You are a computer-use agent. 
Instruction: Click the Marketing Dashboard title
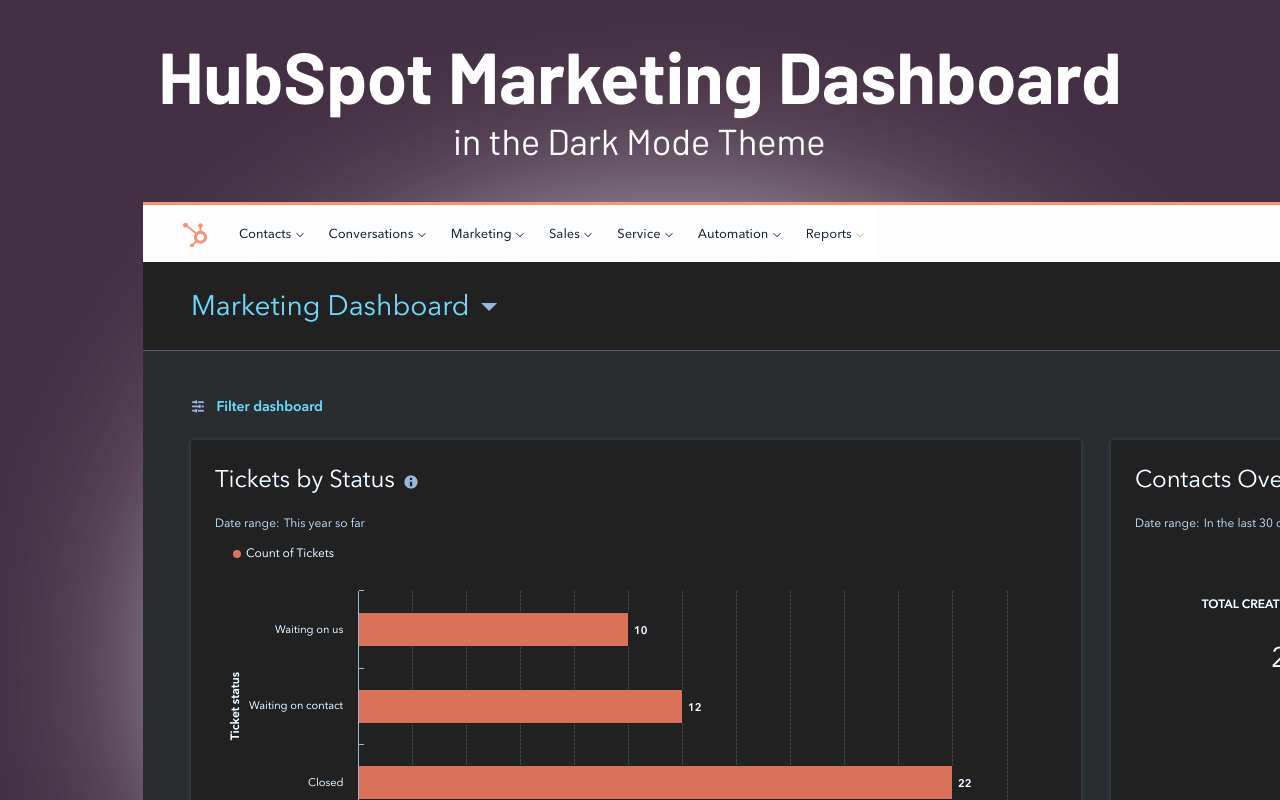[x=330, y=306]
